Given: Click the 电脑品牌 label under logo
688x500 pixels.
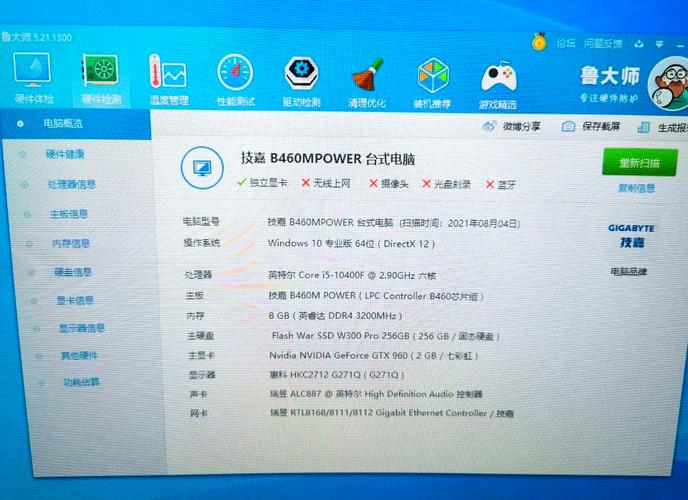Looking at the screenshot, I should click(x=629, y=272).
